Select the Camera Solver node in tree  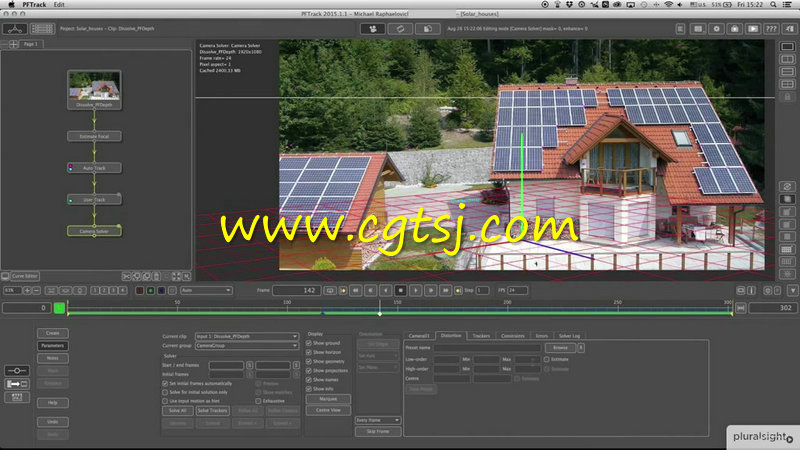tap(94, 231)
